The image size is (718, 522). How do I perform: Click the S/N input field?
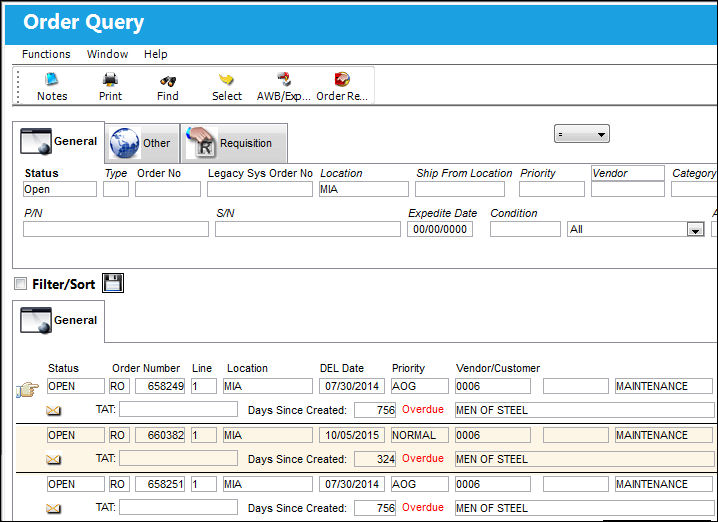tap(308, 229)
